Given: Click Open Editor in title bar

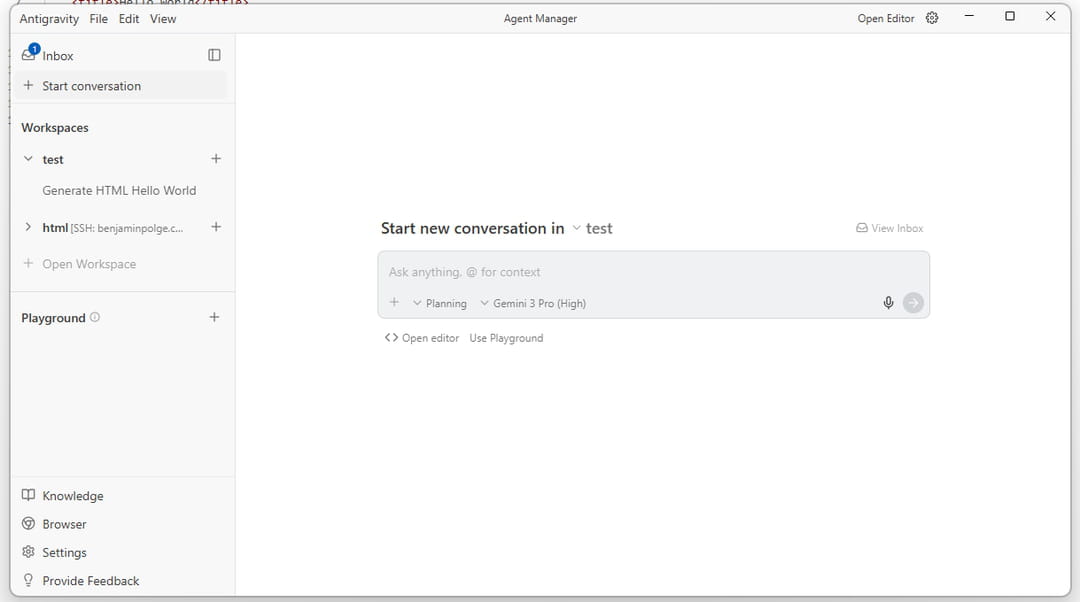Looking at the screenshot, I should [885, 18].
